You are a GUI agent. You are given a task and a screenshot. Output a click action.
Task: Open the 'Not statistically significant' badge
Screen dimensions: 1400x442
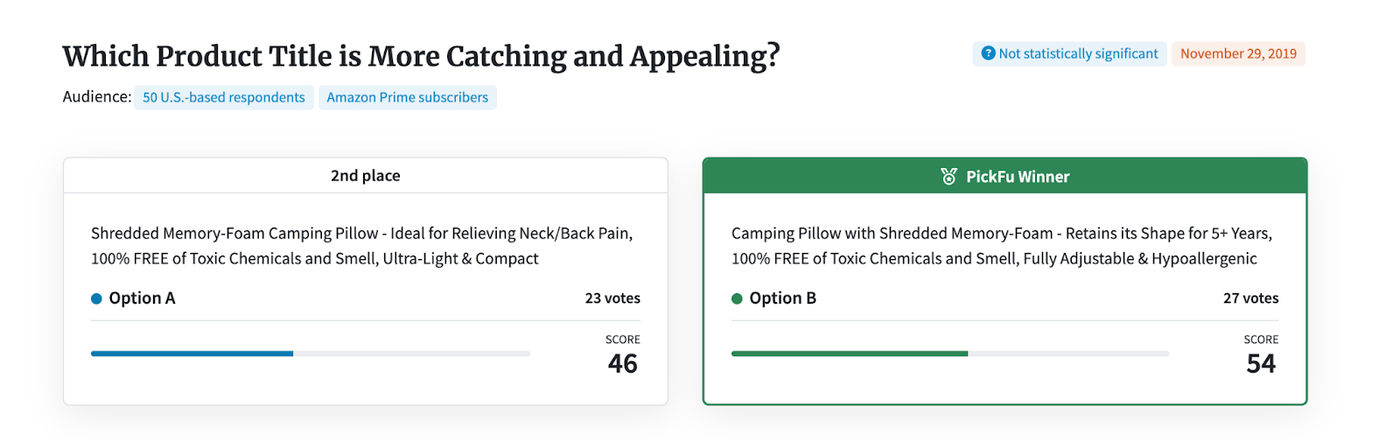coord(1069,54)
